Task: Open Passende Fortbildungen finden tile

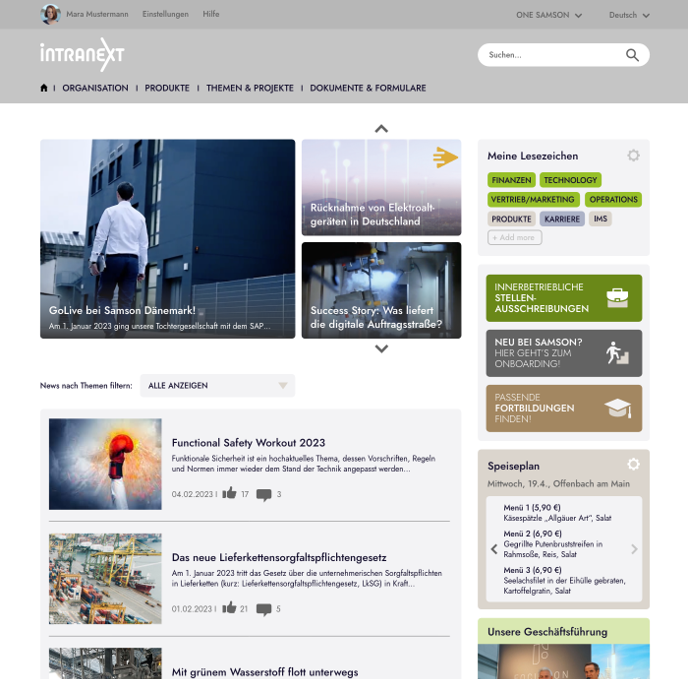Action: (x=564, y=408)
